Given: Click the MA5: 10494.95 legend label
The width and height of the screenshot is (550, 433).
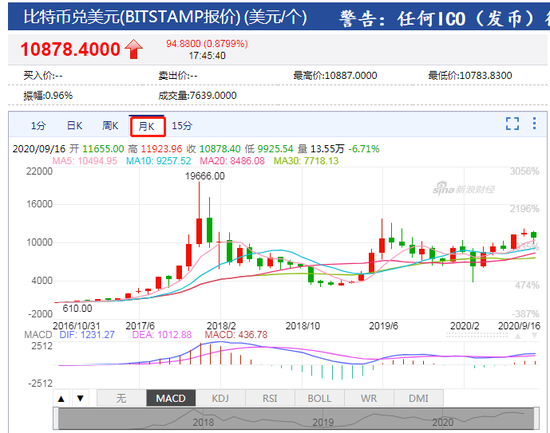Looking at the screenshot, I should 85,161.
